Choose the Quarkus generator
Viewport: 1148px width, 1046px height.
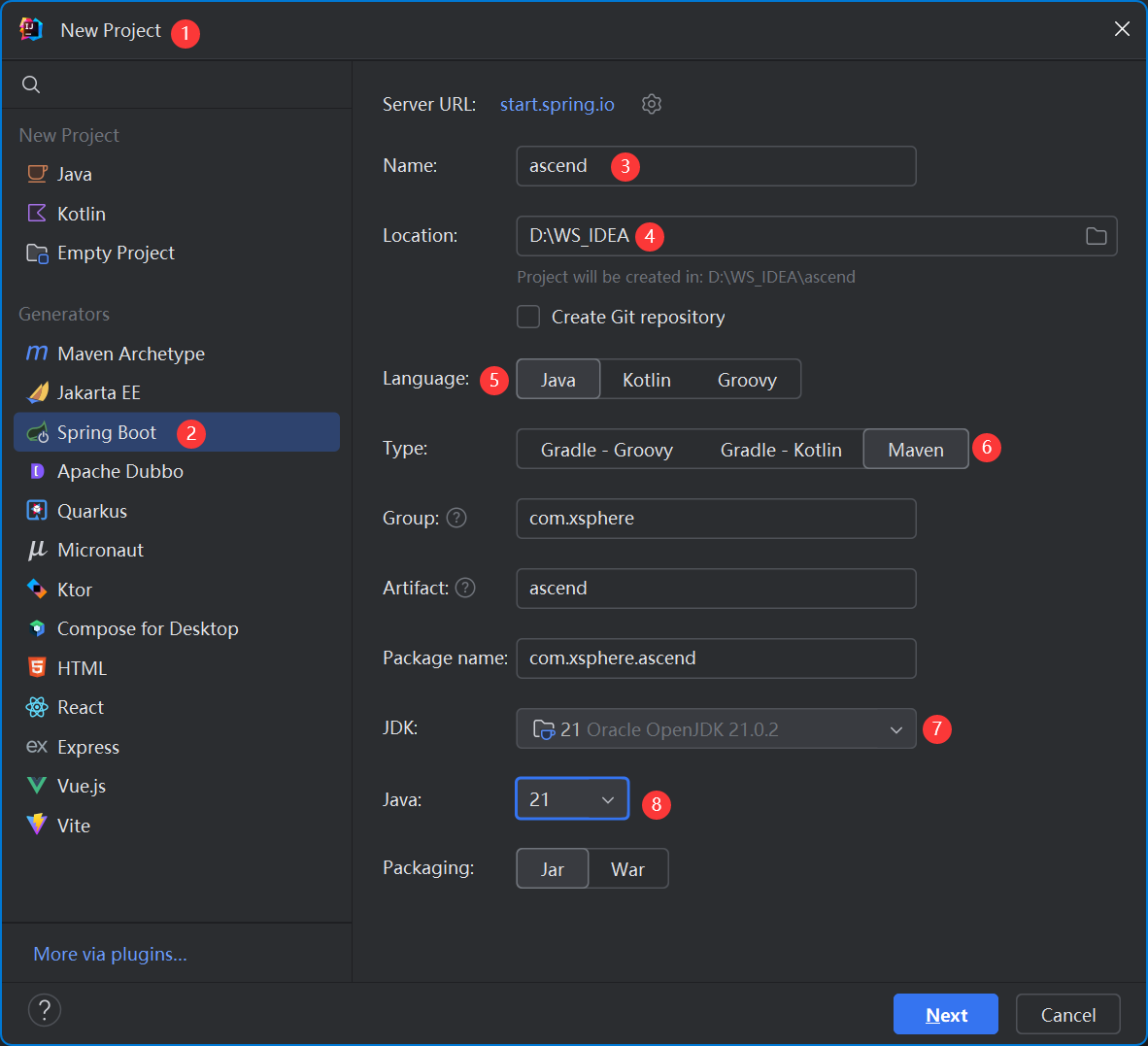click(91, 511)
